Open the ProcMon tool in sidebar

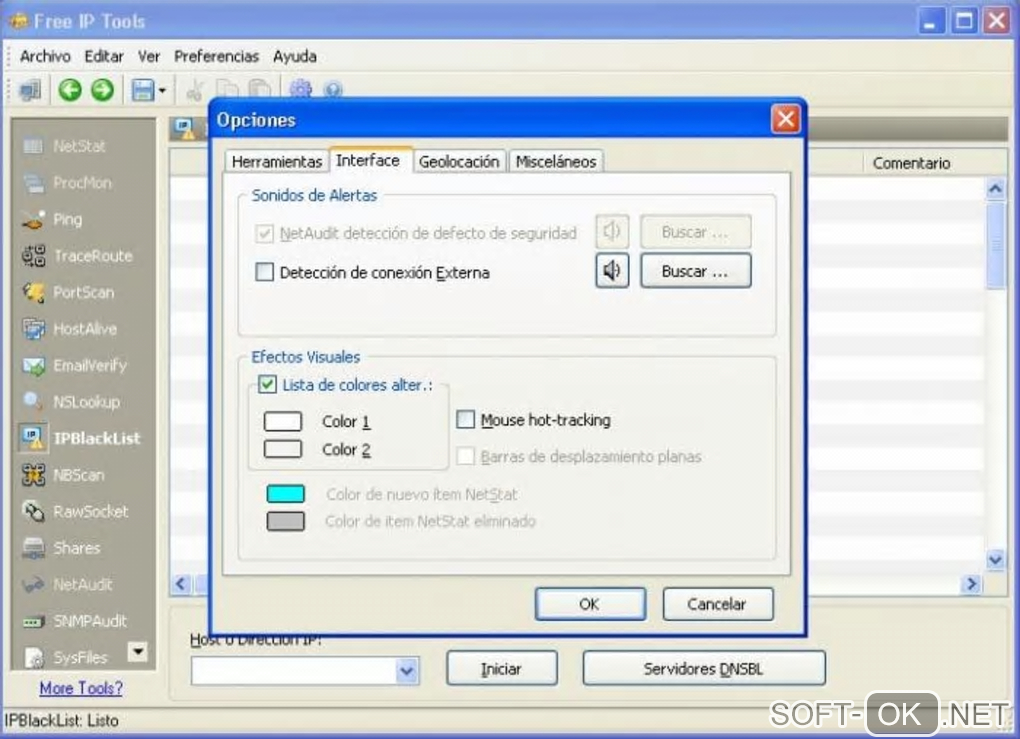coord(68,183)
